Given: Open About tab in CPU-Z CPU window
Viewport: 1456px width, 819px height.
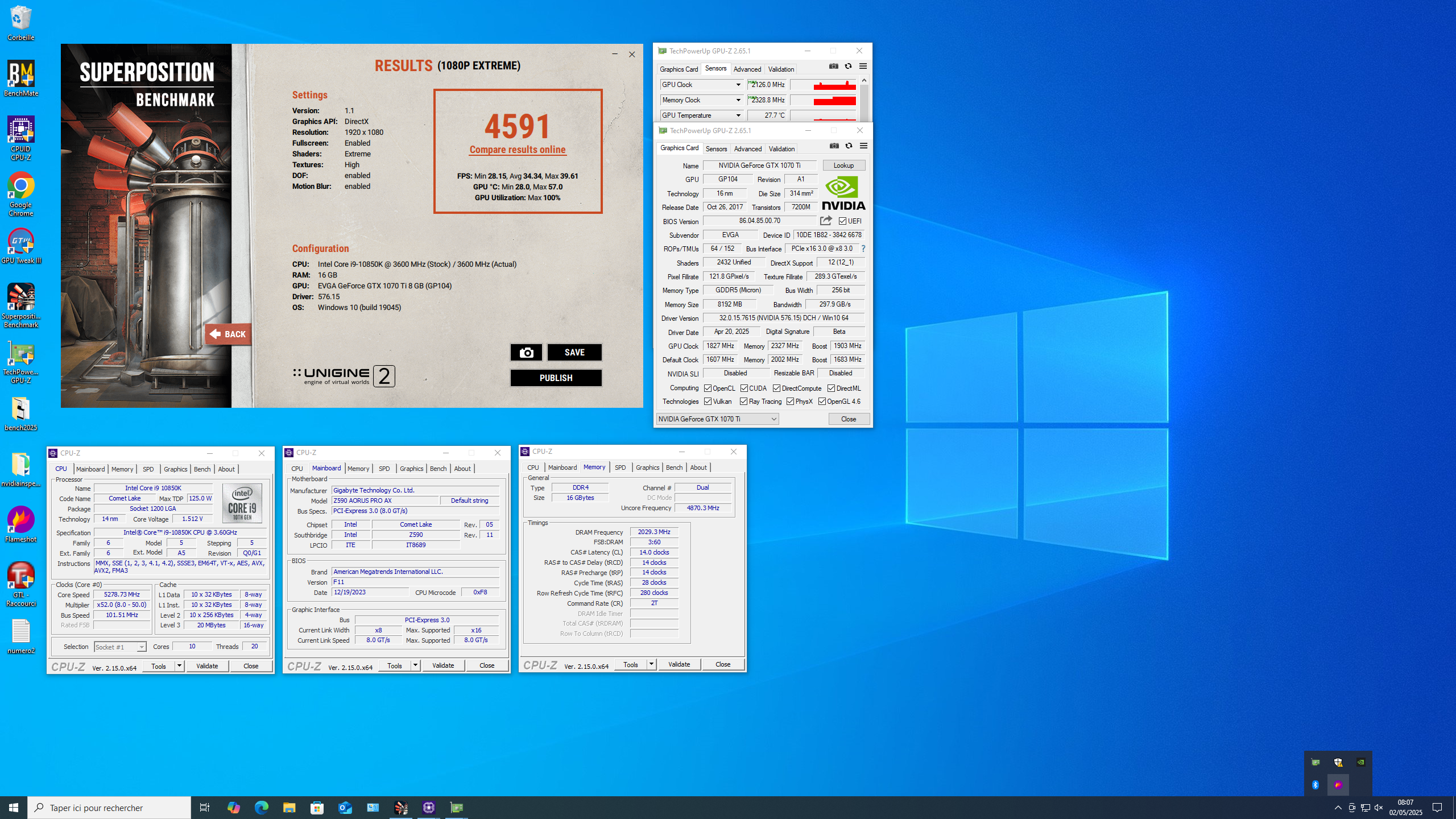Looking at the screenshot, I should pos(226,469).
